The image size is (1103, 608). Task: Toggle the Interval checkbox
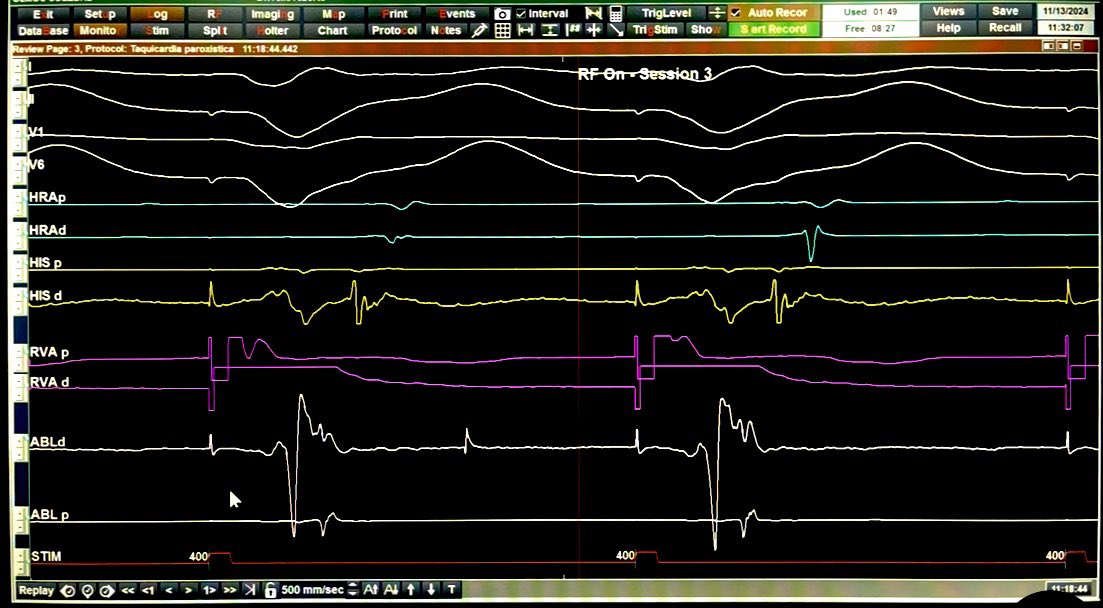(520, 12)
